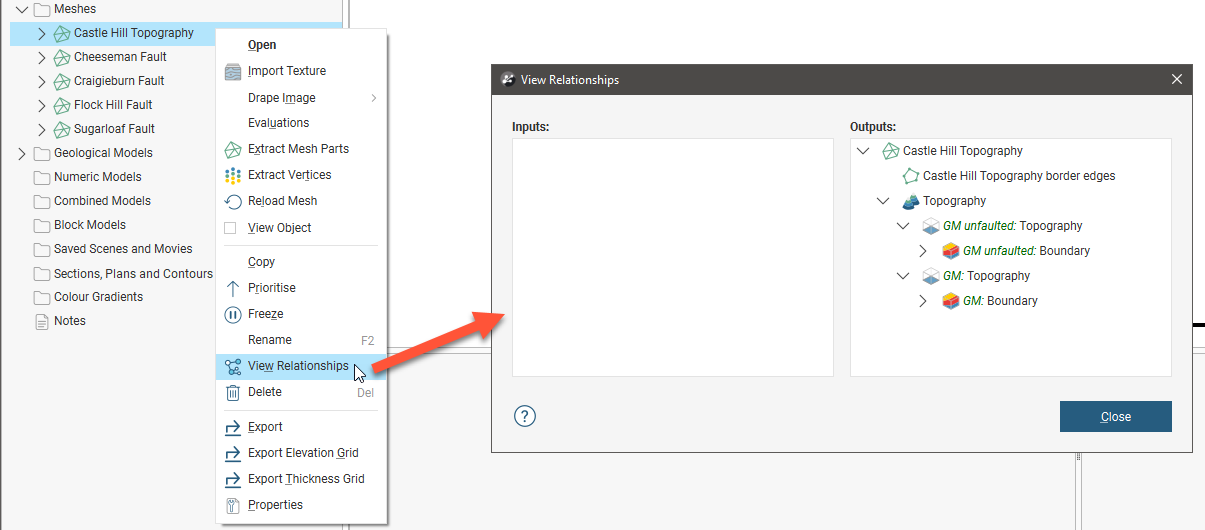Click the Properties icon in context menu
This screenshot has height=530, width=1205.
click(232, 505)
